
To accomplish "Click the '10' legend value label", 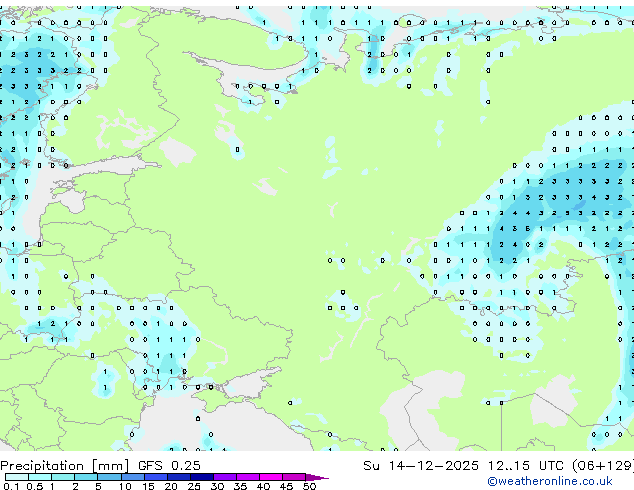I will pos(125,486).
